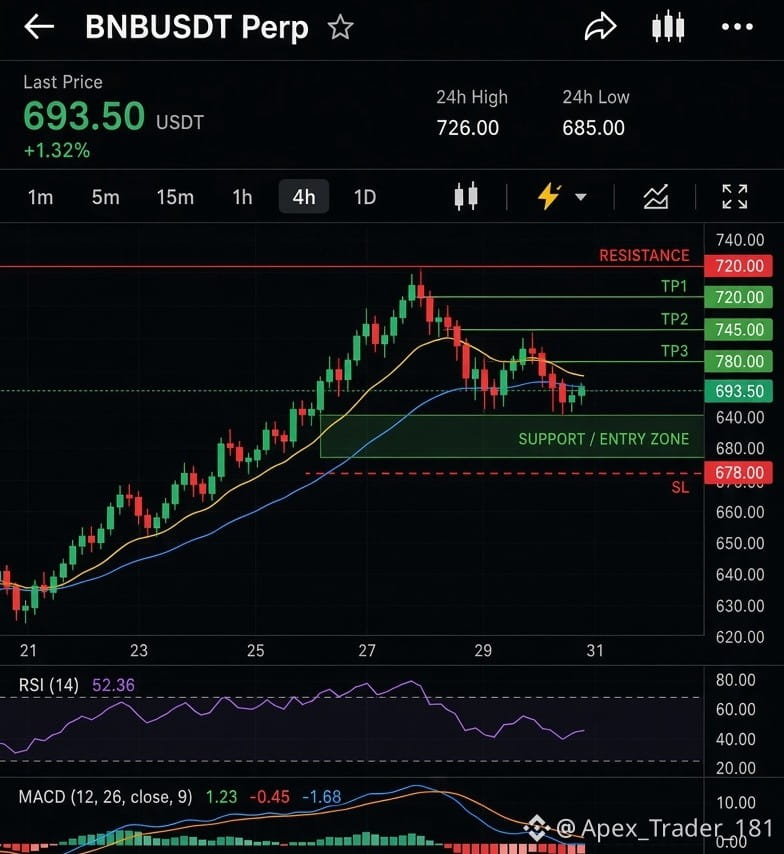Click the date label 23 on time axis
The image size is (784, 854).
click(x=139, y=650)
